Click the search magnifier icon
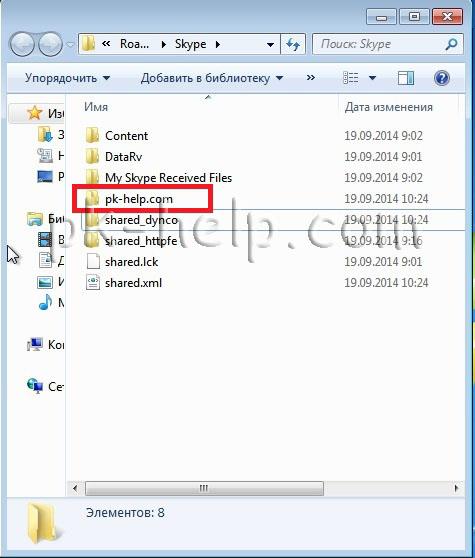 click(451, 44)
